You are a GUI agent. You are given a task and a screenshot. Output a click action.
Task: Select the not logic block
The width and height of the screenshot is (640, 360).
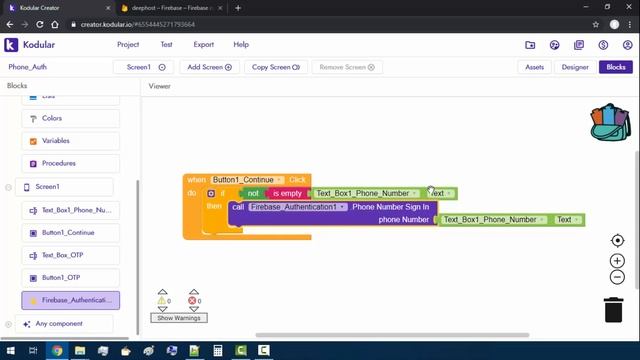pos(253,193)
